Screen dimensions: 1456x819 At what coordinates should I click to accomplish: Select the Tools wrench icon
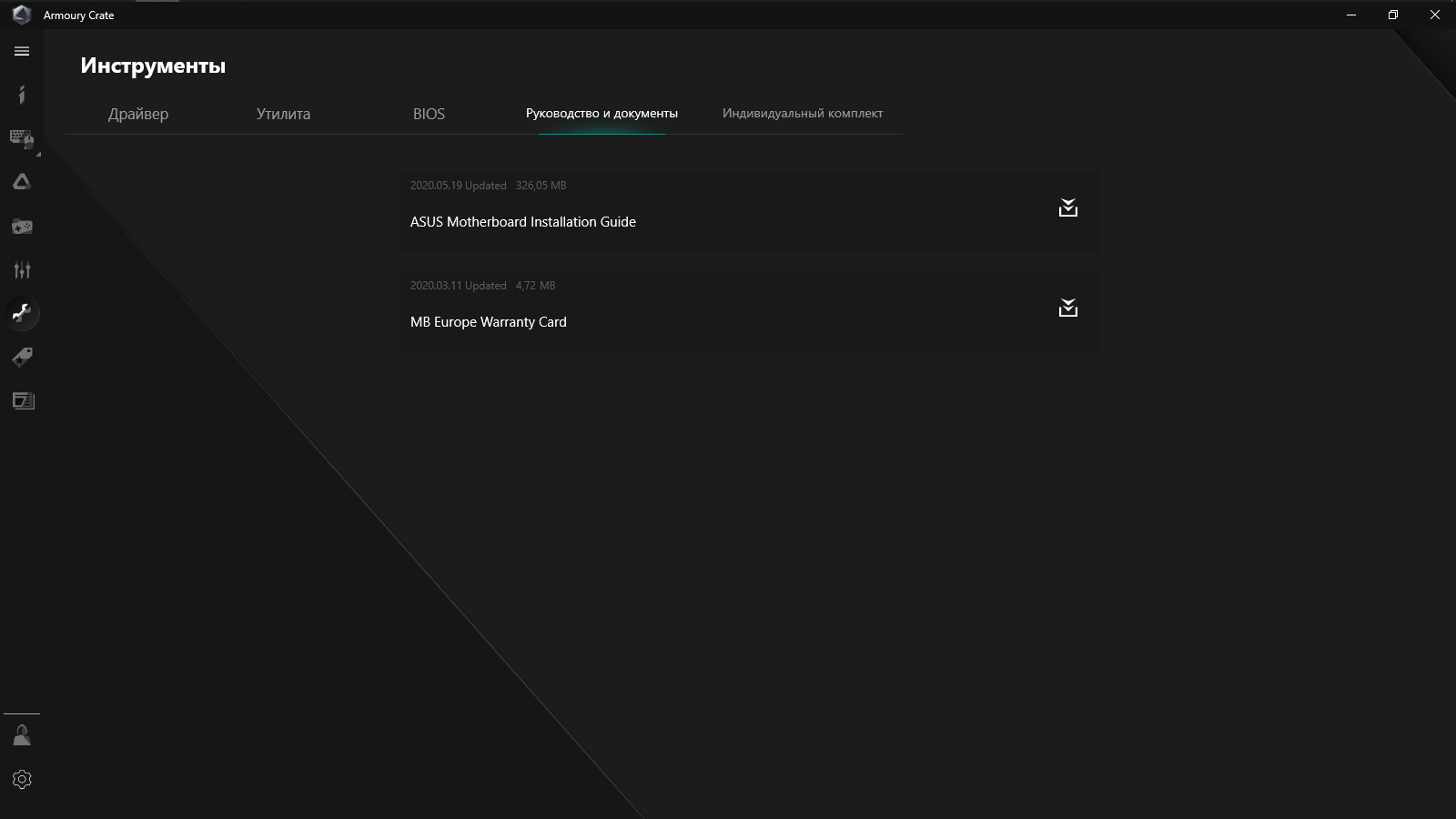(22, 313)
